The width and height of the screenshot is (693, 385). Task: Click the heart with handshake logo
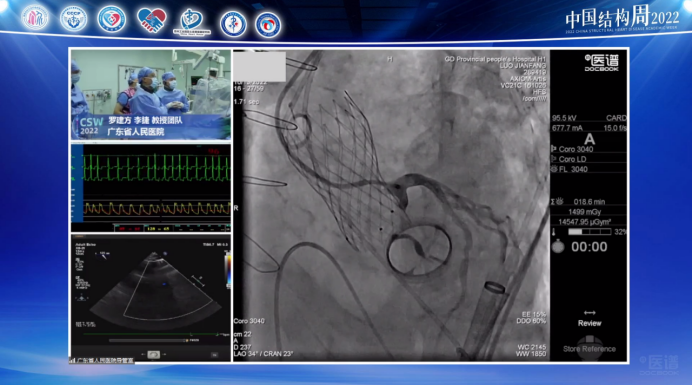point(152,20)
